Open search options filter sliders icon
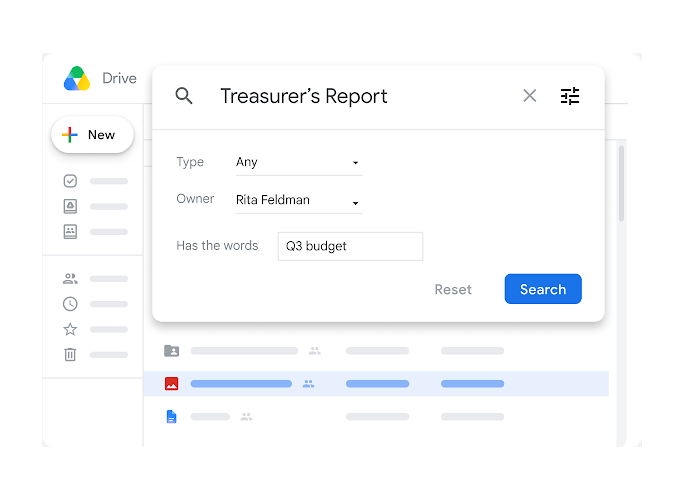Viewport: 684px width, 500px height. (x=570, y=96)
